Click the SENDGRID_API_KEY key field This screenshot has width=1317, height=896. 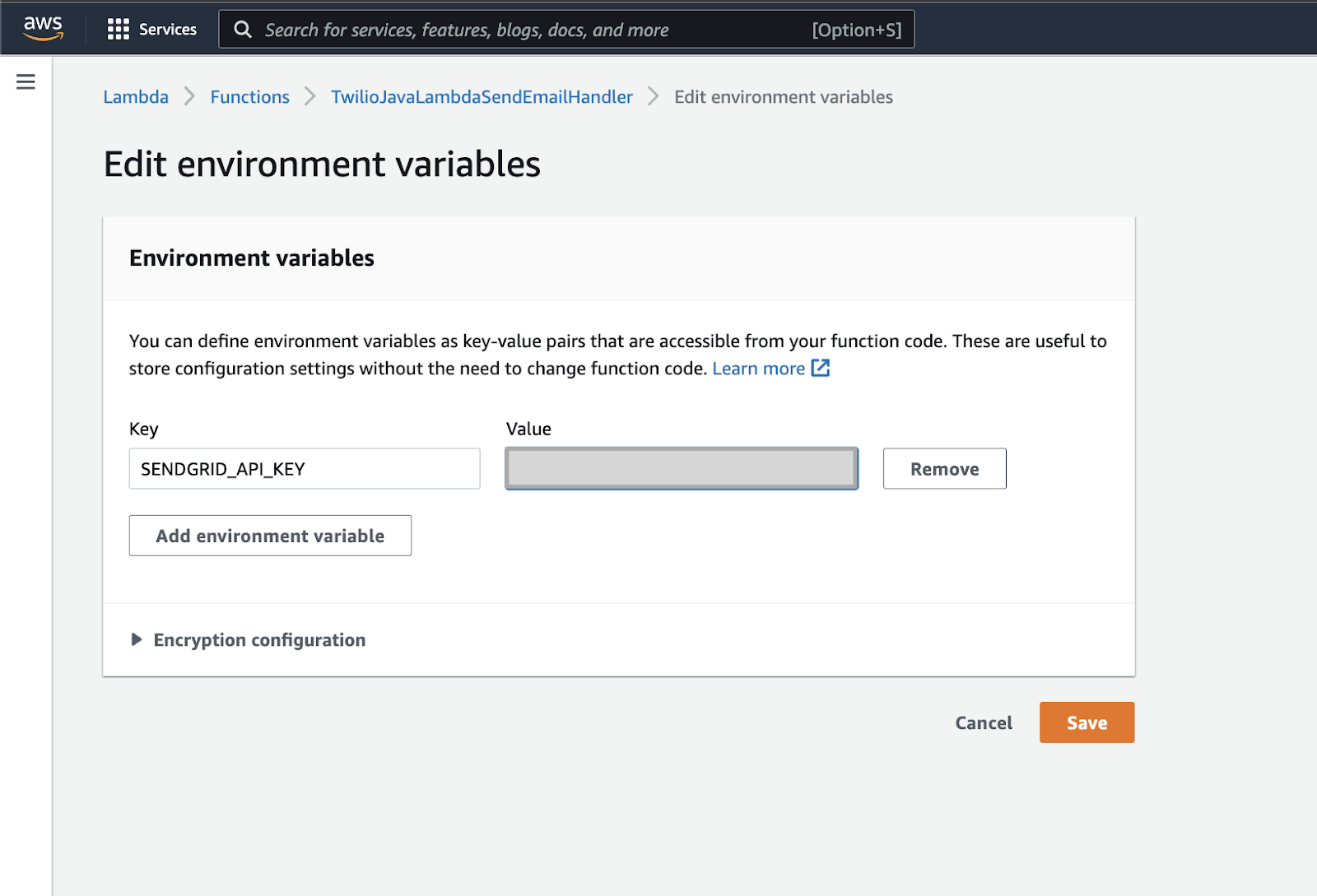coord(305,469)
